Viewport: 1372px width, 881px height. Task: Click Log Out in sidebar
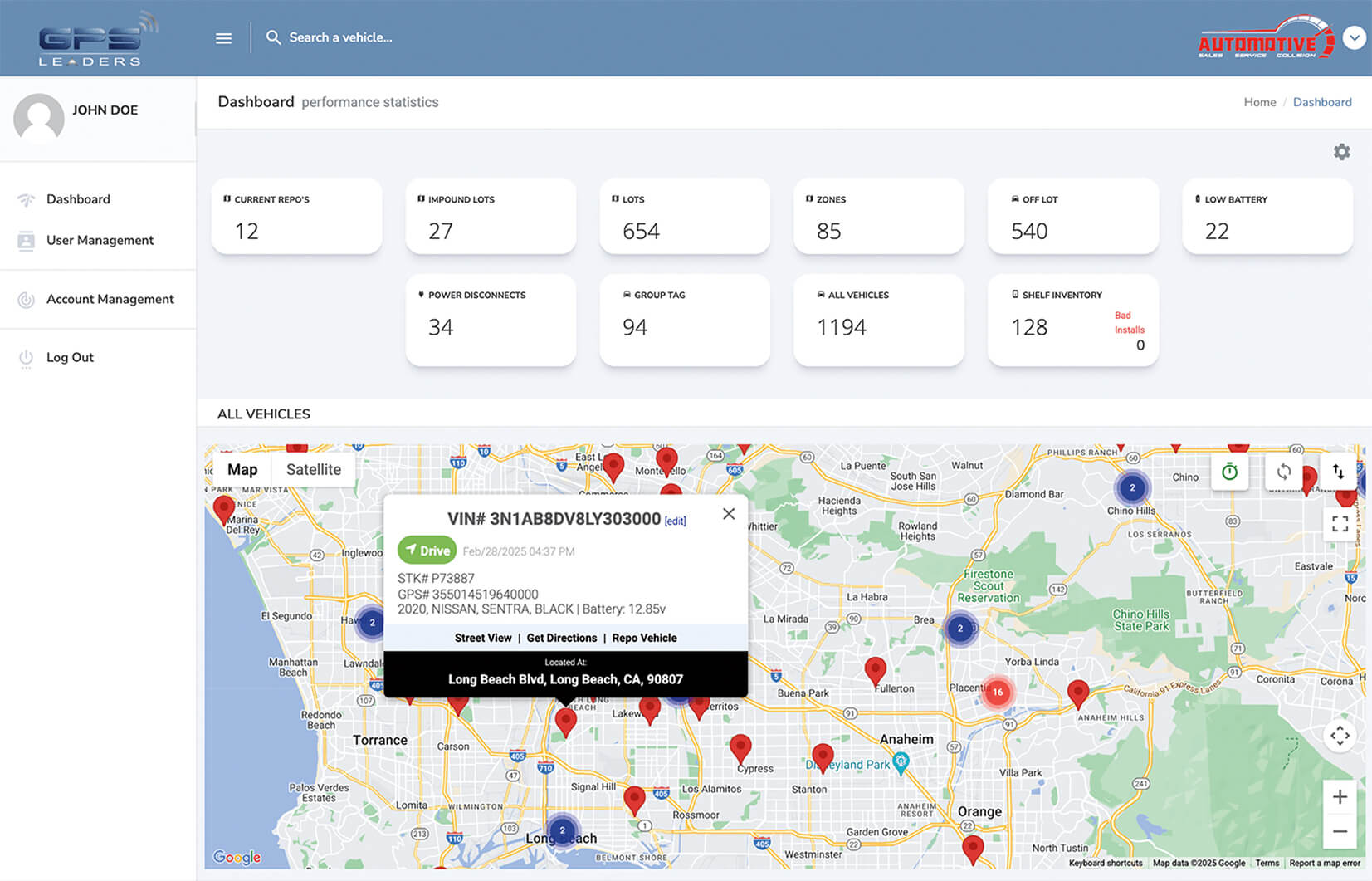pyautogui.click(x=70, y=358)
